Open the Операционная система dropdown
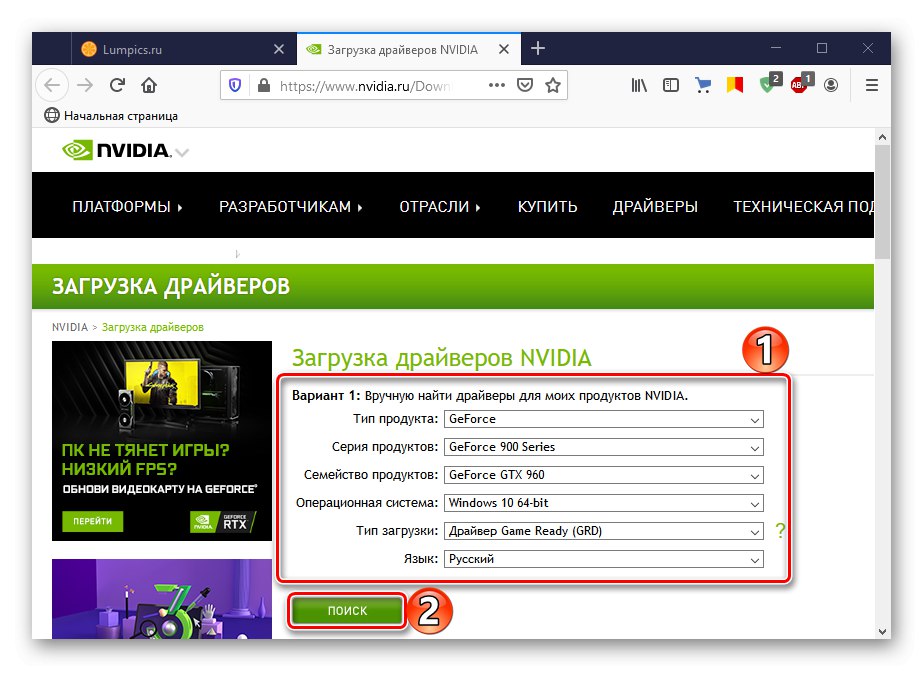923x679 pixels. [603, 503]
